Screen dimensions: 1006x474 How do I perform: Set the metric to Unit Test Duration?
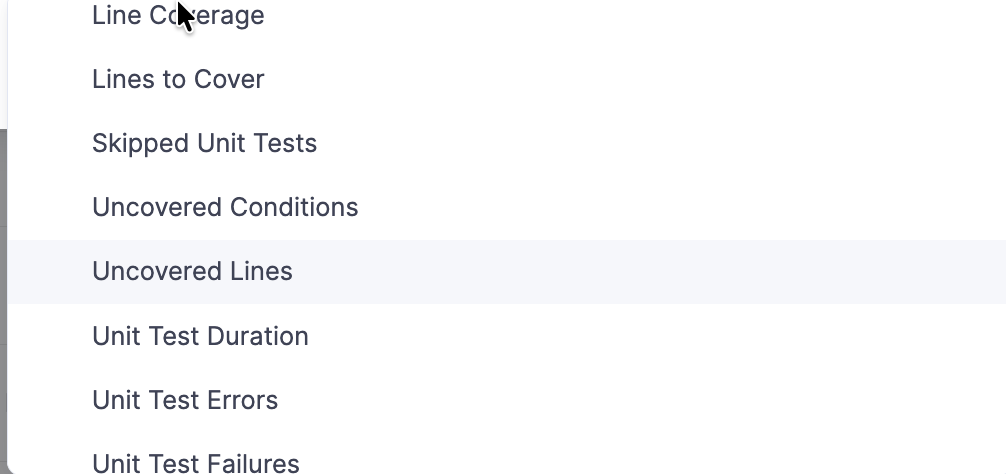click(200, 336)
